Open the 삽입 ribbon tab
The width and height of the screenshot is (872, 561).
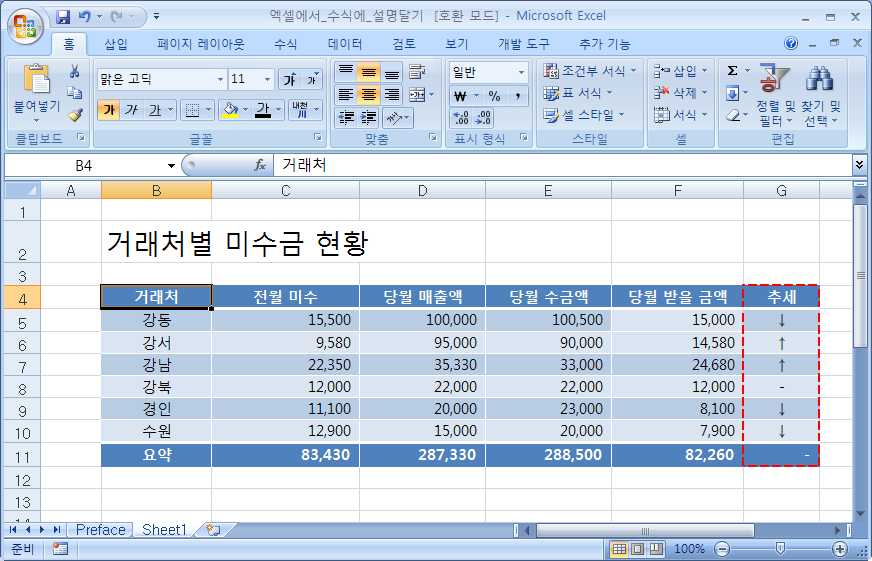[116, 44]
